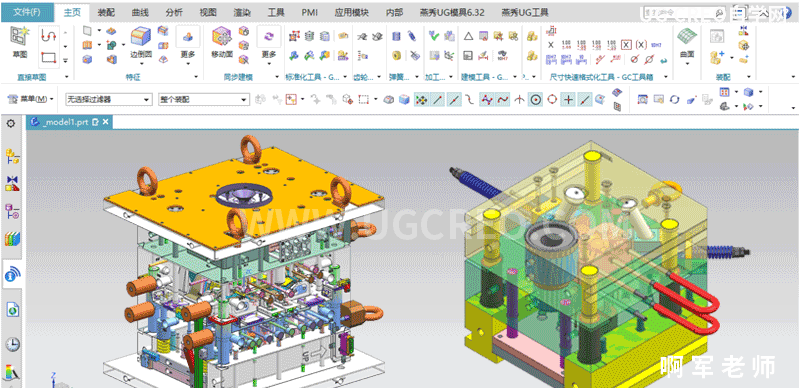Expand the 特征 group options arrow
The image size is (800, 388).
pyautogui.click(x=196, y=77)
